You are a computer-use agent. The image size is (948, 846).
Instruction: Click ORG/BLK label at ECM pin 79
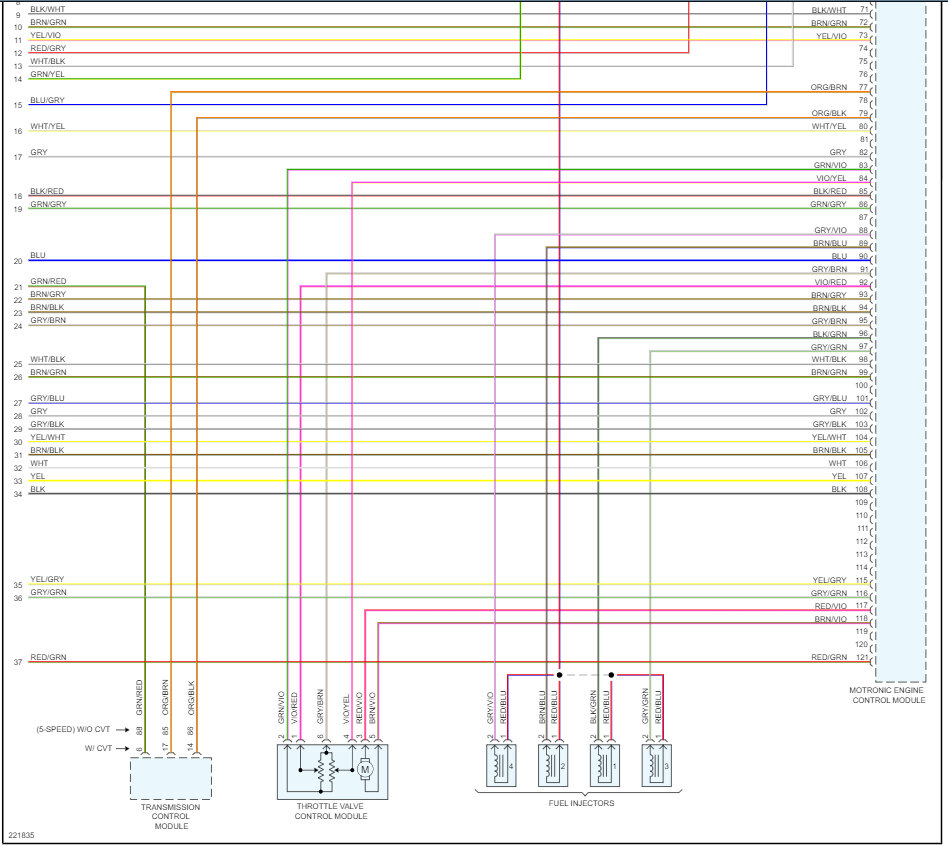pos(829,113)
